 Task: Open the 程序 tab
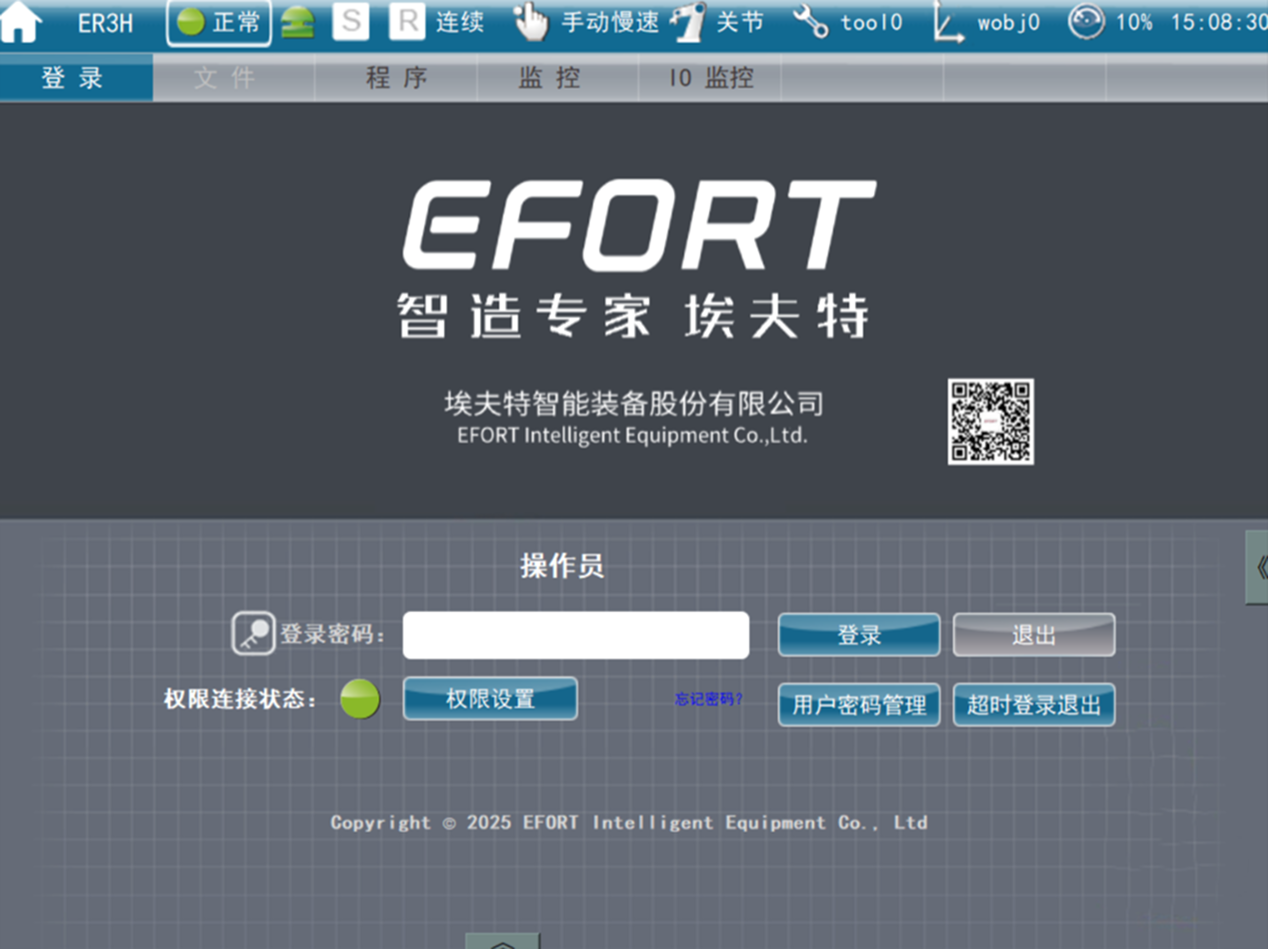click(x=396, y=77)
